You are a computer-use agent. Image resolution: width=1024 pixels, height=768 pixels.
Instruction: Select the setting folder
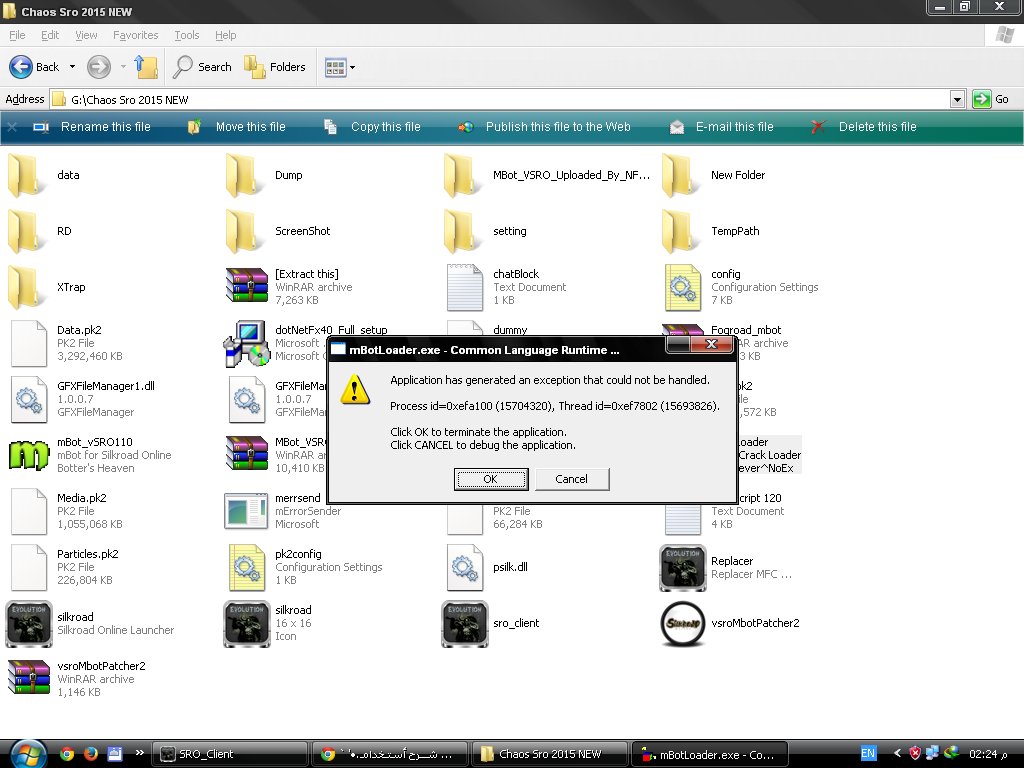(x=485, y=231)
